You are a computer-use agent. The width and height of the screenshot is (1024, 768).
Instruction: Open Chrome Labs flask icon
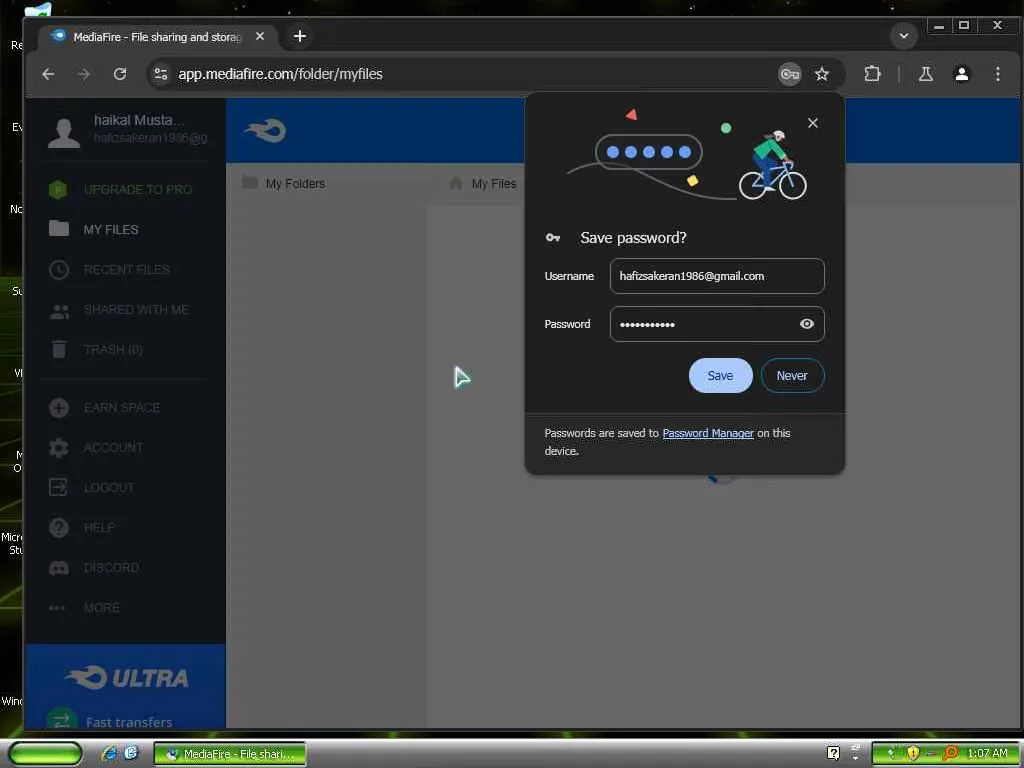click(925, 74)
